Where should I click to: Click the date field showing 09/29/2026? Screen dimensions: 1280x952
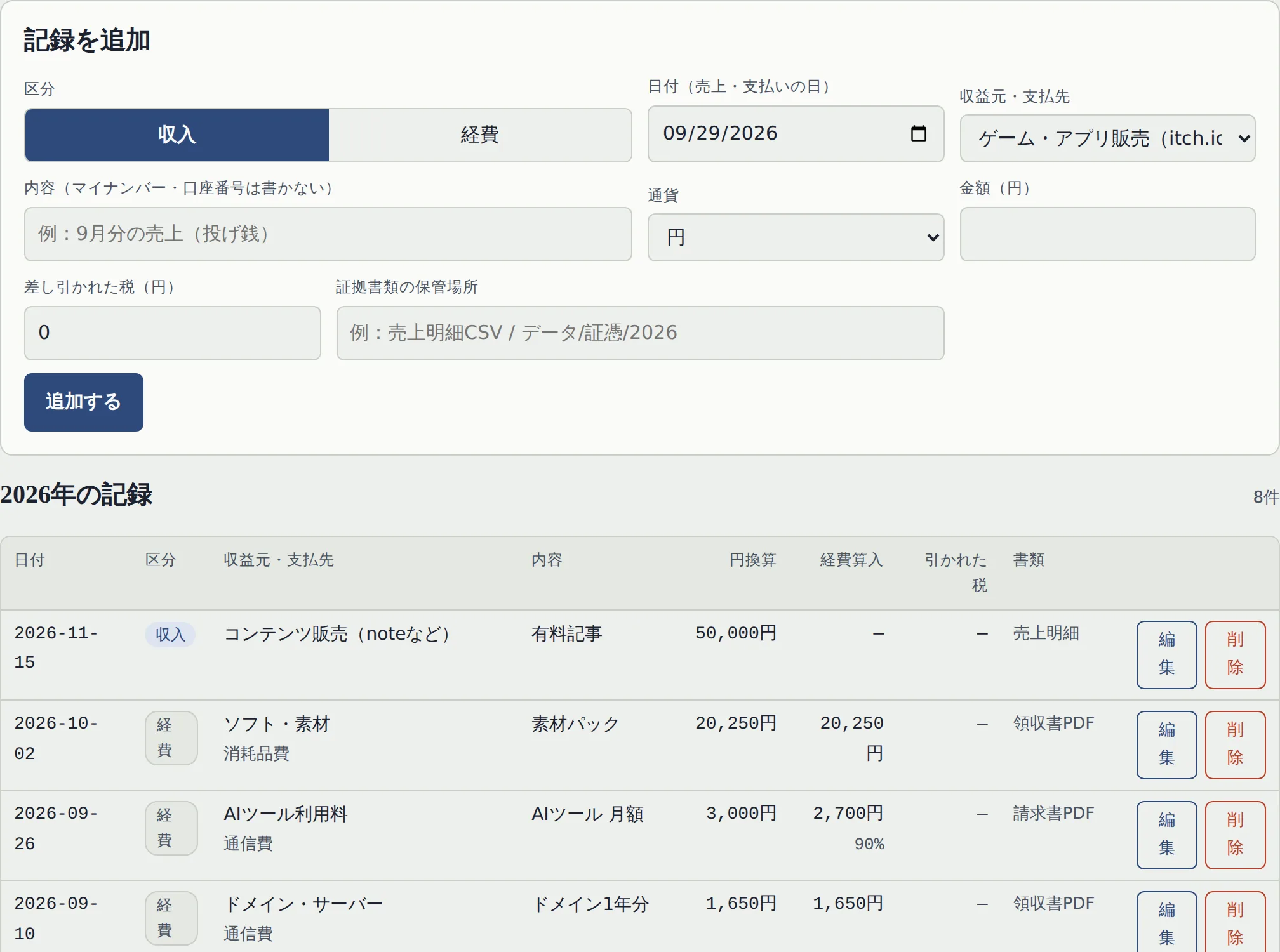click(x=796, y=134)
